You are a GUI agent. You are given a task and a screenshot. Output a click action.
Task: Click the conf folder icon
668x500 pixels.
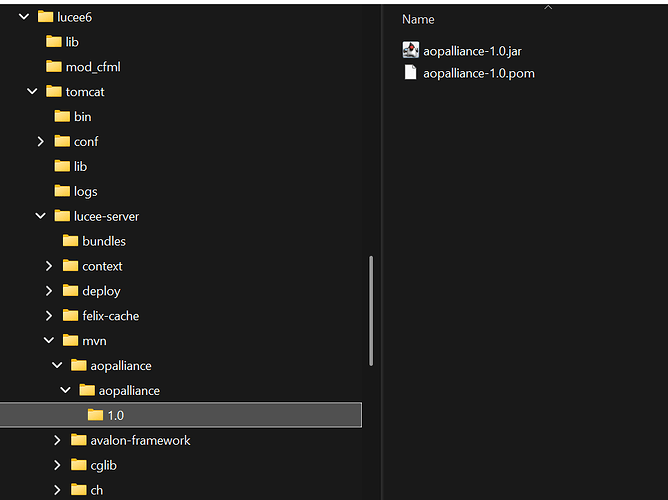[x=62, y=141]
